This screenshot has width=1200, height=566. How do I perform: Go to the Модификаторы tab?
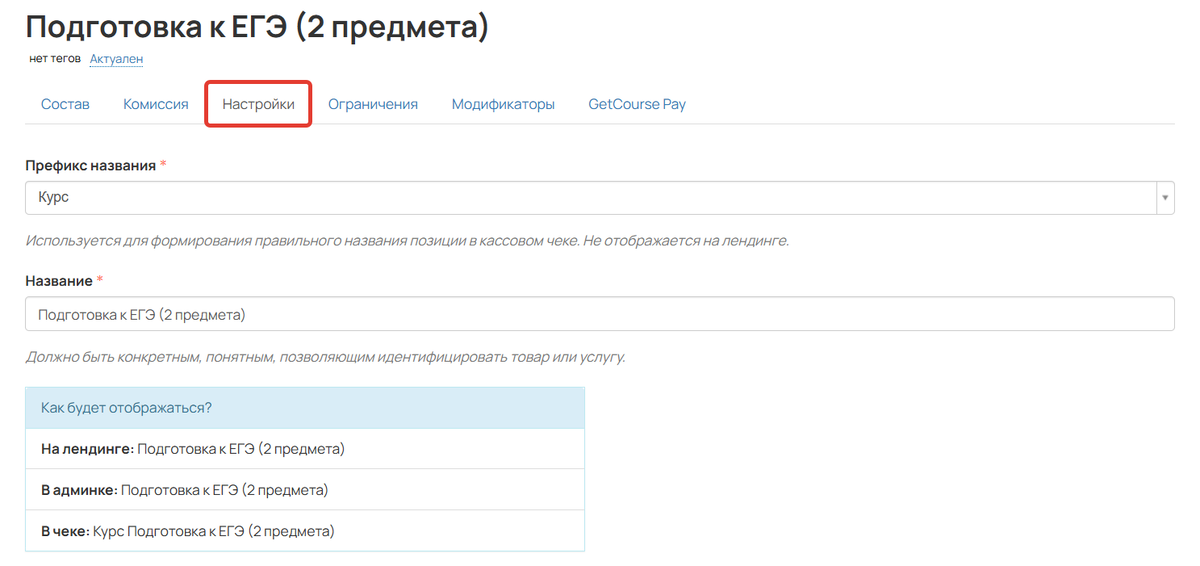tap(503, 104)
